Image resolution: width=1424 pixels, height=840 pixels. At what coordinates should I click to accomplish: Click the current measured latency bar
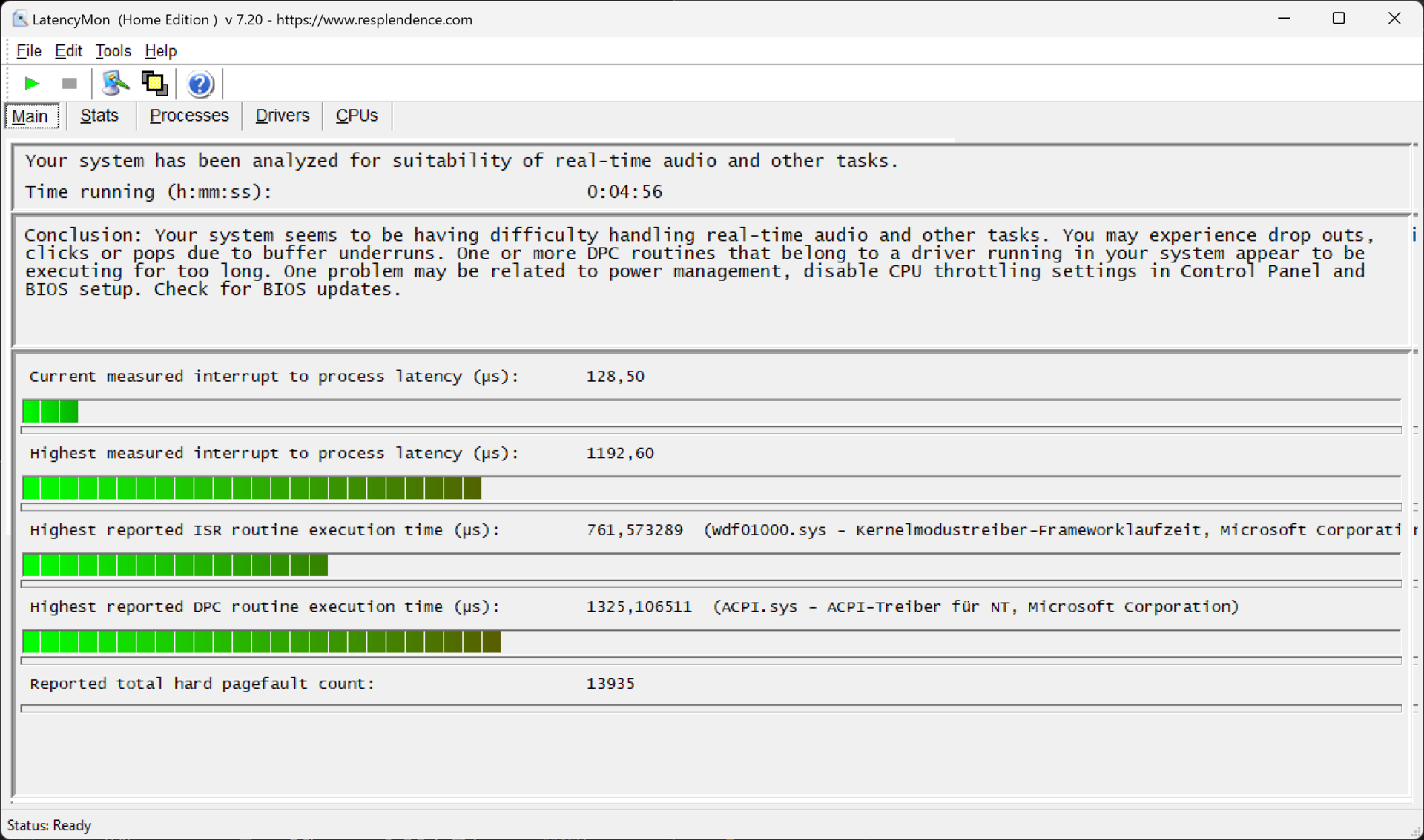711,411
